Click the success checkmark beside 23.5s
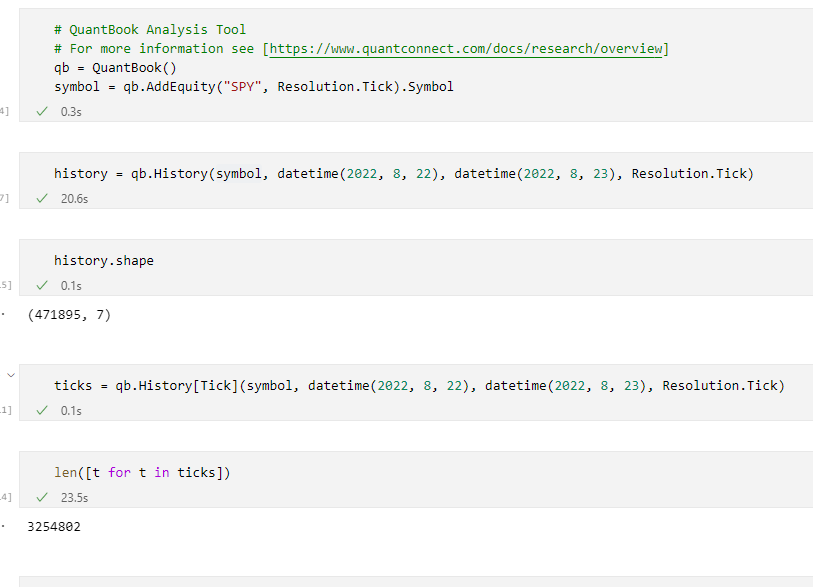The image size is (813, 587). tap(42, 498)
